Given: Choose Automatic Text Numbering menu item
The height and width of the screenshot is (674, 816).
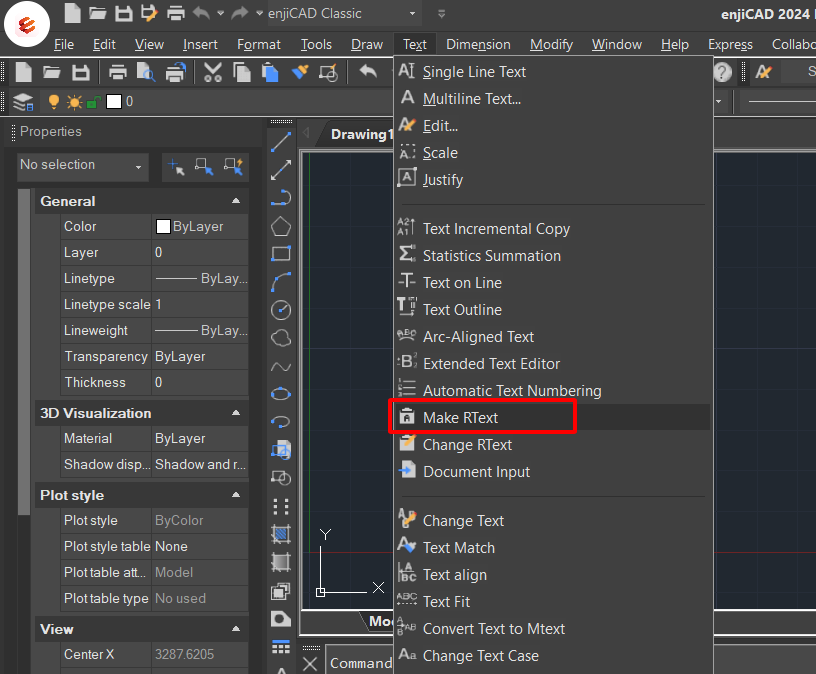Looking at the screenshot, I should (552, 390).
